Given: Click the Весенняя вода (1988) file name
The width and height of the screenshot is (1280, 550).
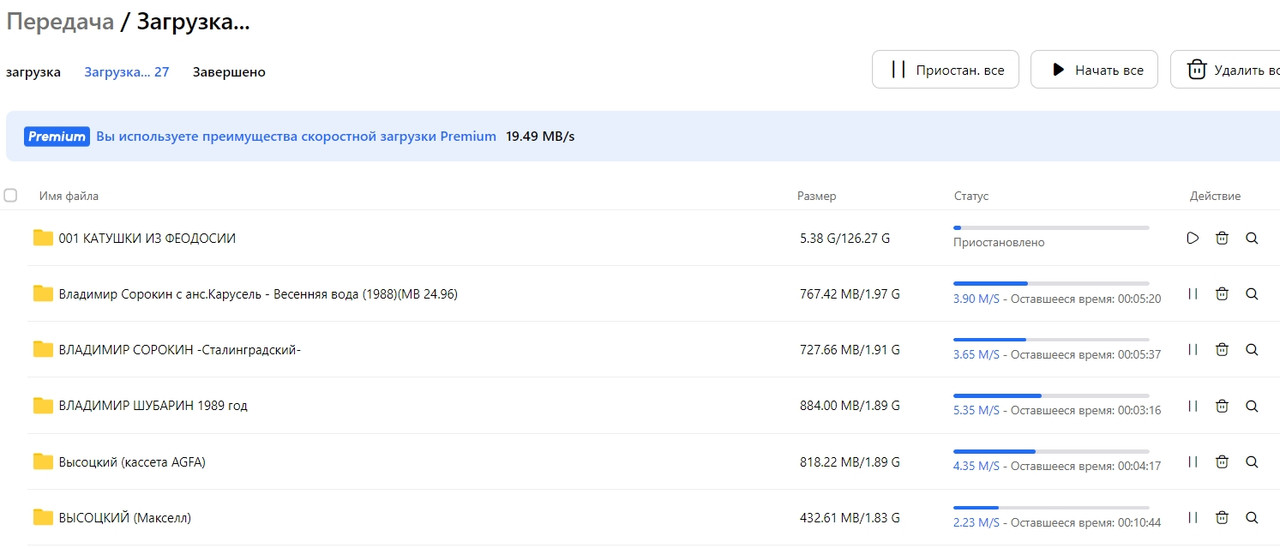Looking at the screenshot, I should pyautogui.click(x=258, y=294).
